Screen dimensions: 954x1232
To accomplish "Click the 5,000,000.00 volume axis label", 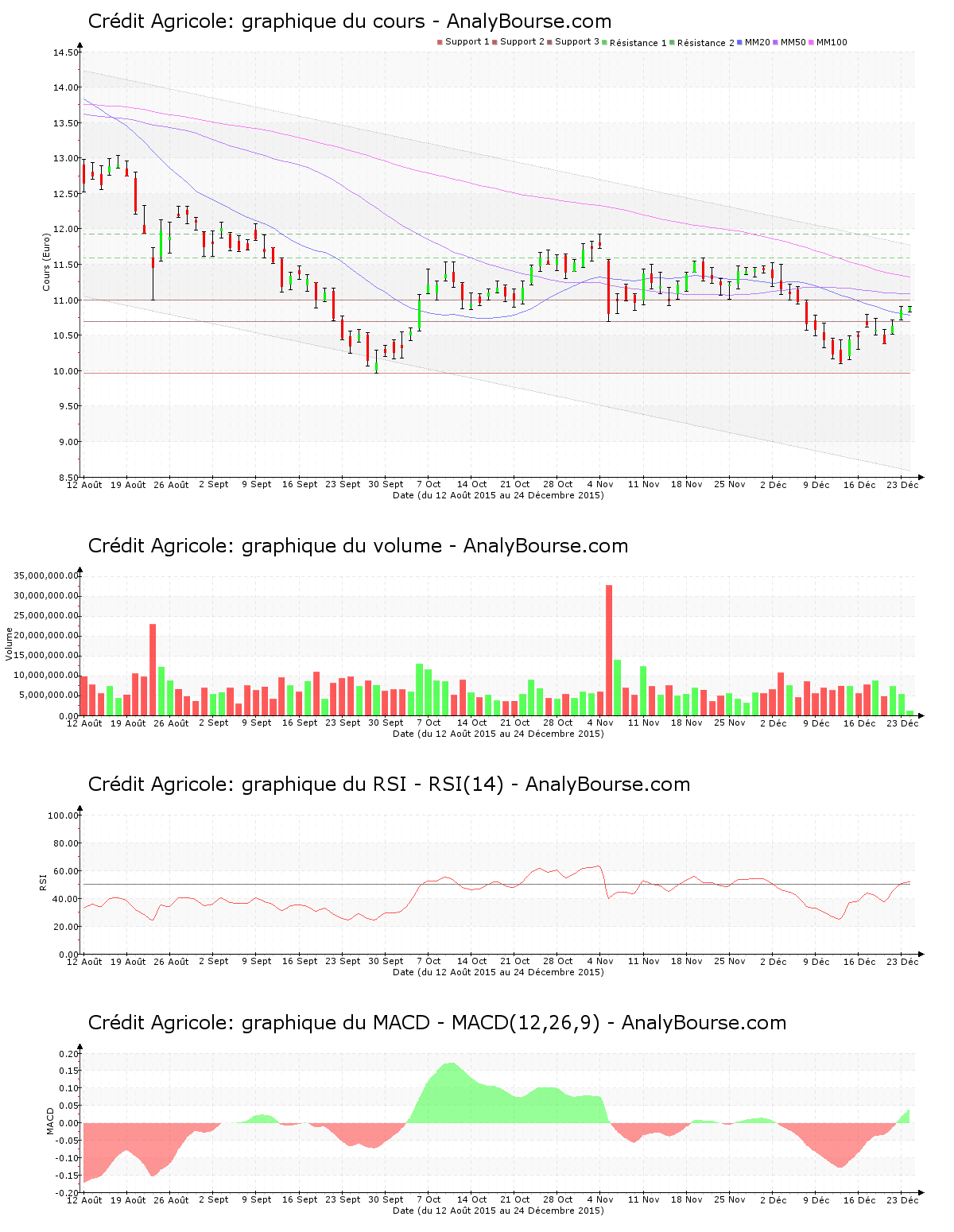I will pyautogui.click(x=49, y=695).
